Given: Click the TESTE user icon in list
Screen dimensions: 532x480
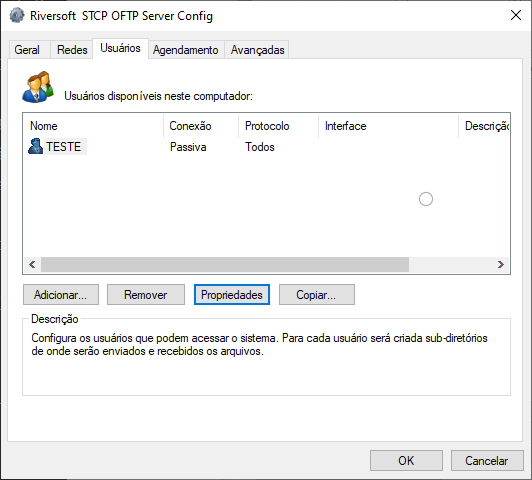Looking at the screenshot, I should point(35,147).
